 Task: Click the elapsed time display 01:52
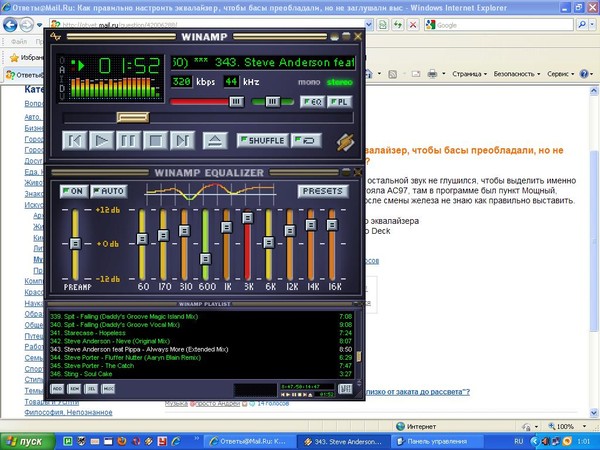(129, 66)
